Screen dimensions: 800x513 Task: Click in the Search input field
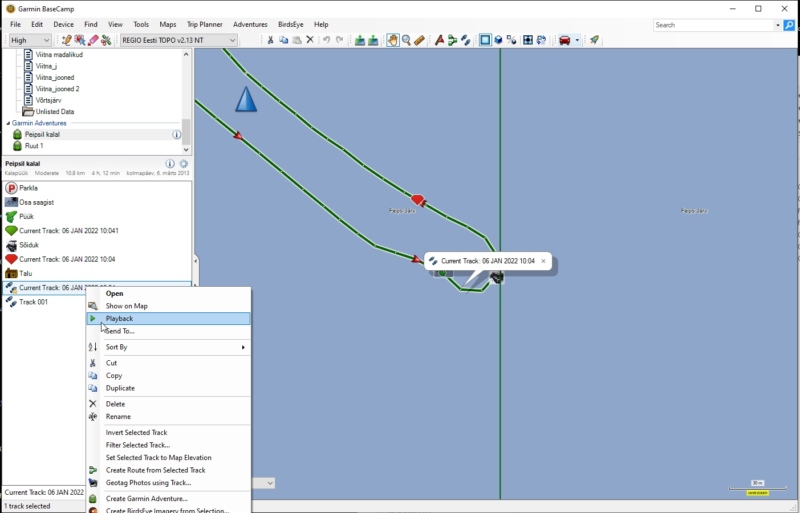point(713,25)
